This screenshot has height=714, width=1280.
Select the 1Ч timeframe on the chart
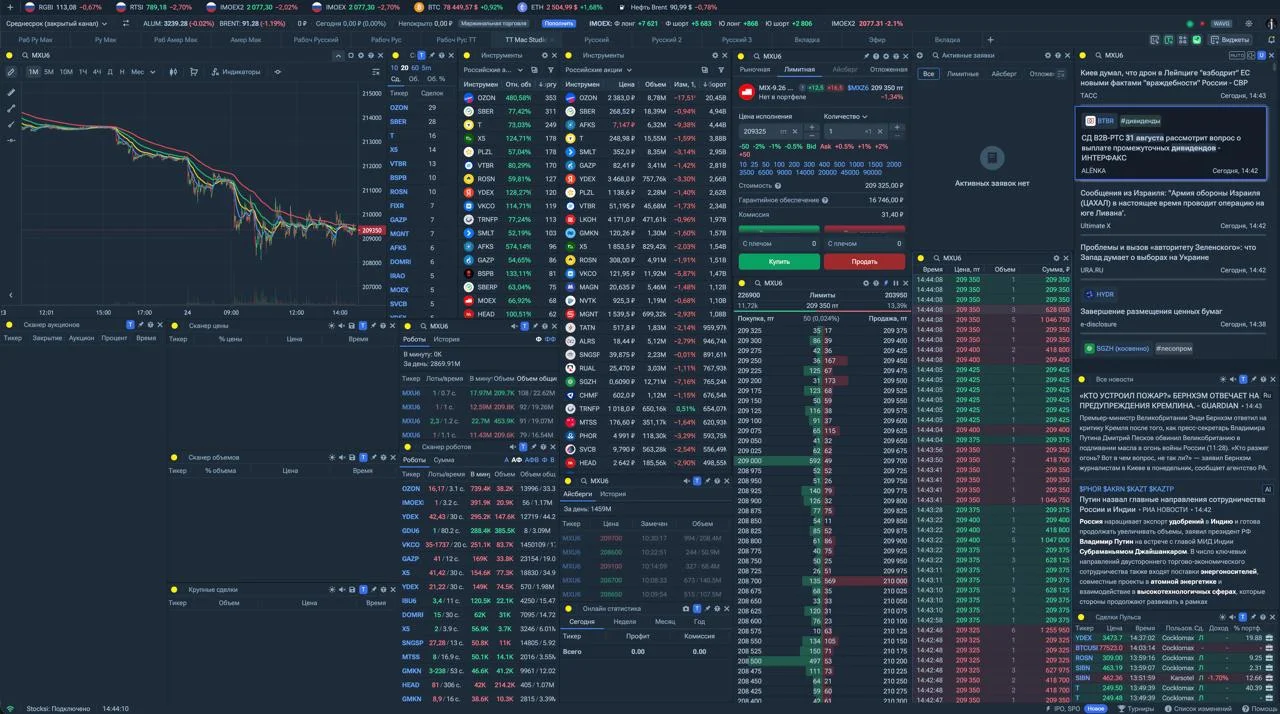pos(83,72)
